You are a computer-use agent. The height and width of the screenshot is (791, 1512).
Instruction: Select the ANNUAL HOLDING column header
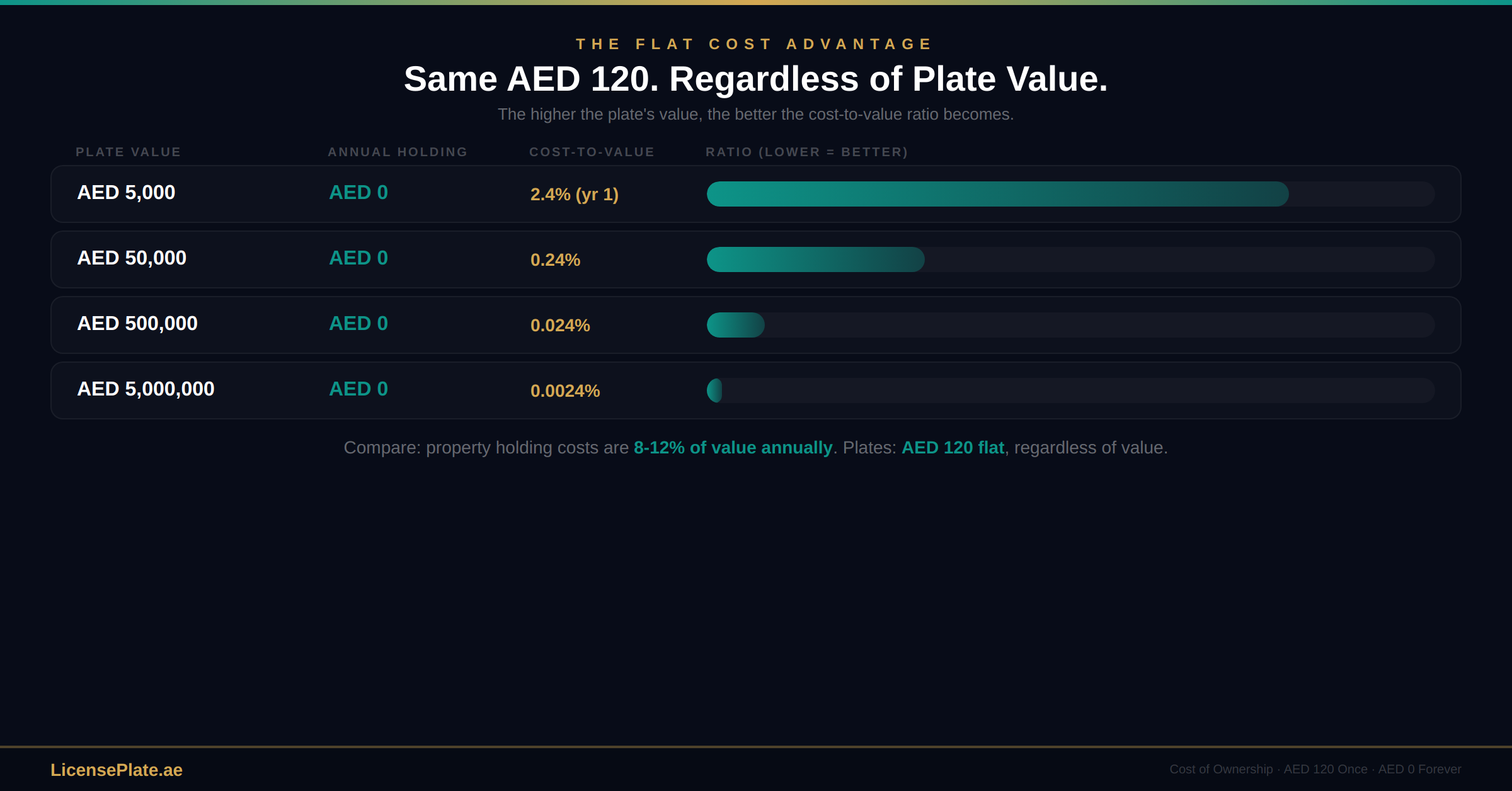pyautogui.click(x=398, y=152)
